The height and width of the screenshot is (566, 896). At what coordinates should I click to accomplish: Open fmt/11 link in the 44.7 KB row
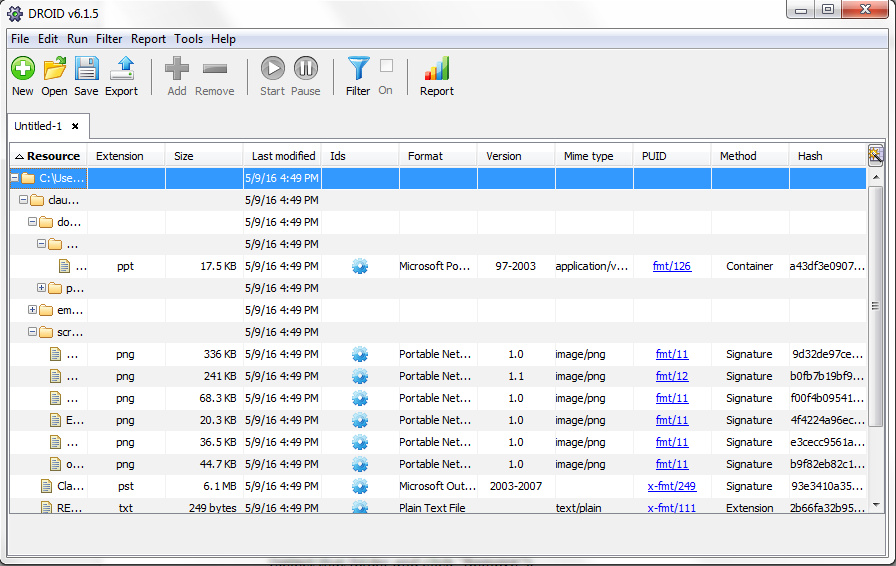pos(672,464)
